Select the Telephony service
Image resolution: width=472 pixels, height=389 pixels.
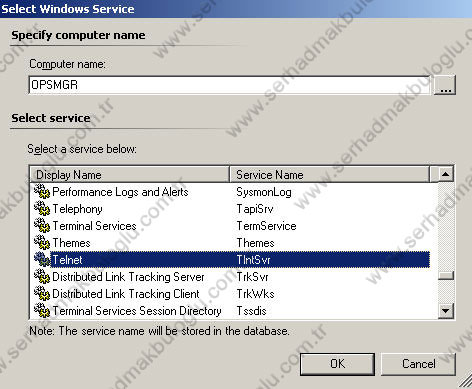click(x=77, y=209)
